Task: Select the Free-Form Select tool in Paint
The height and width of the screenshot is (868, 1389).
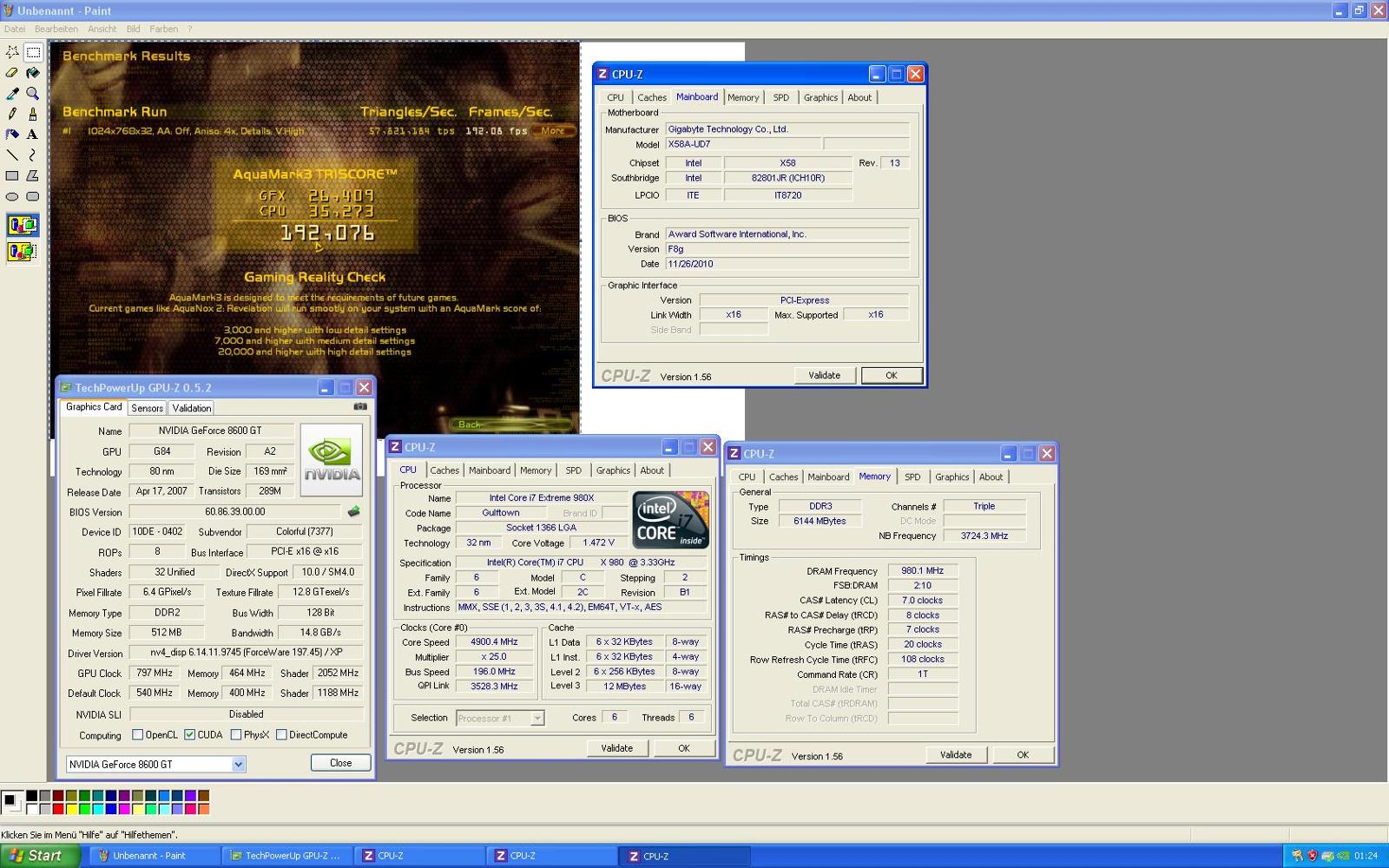Action: (x=12, y=52)
